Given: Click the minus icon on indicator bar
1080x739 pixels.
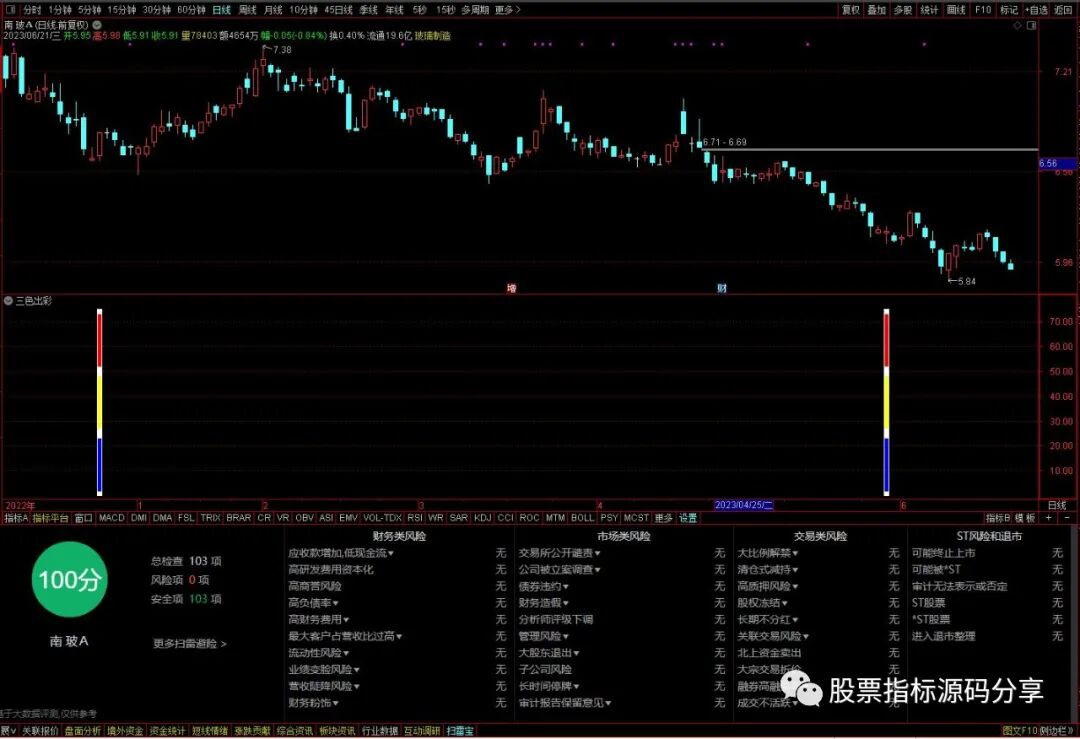Looking at the screenshot, I should 1067,518.
